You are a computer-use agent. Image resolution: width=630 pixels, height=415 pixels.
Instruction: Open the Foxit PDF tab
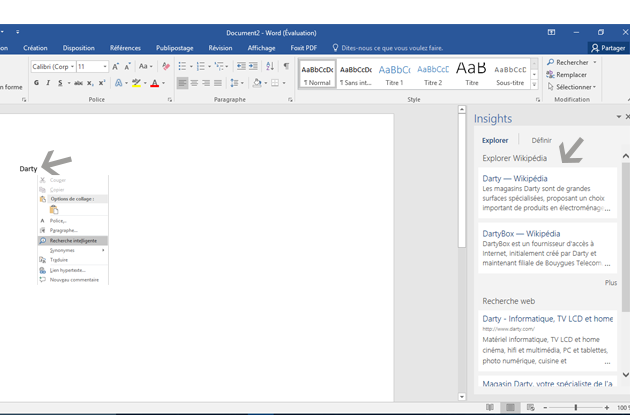[304, 48]
